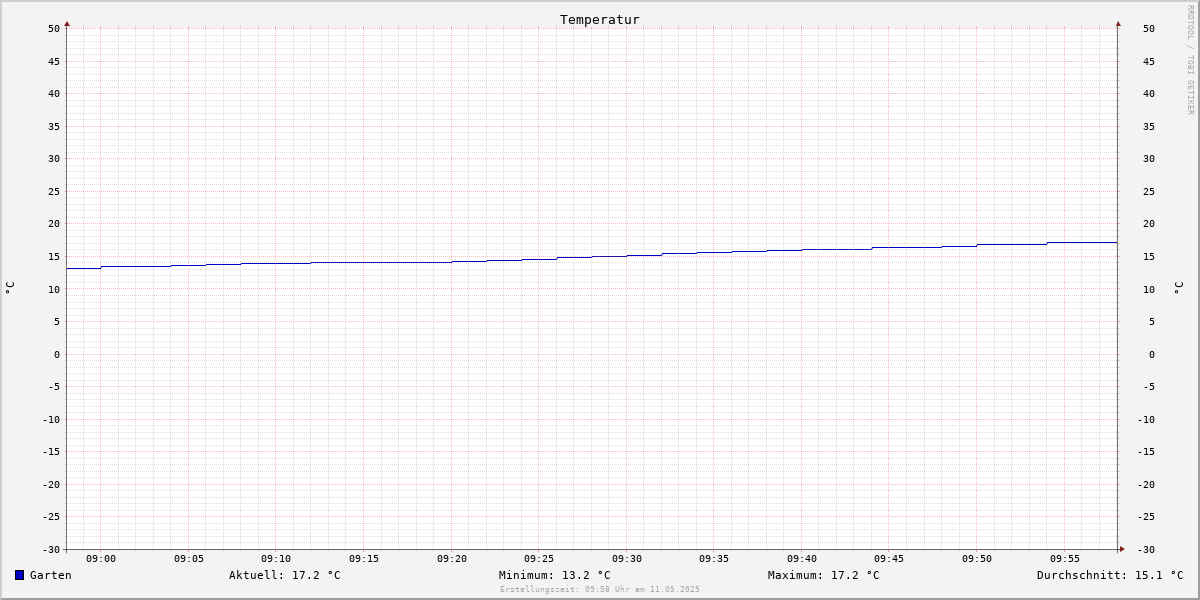Click the blue Garten temperature curve
Image resolution: width=1200 pixels, height=600 pixels.
[x=592, y=257]
